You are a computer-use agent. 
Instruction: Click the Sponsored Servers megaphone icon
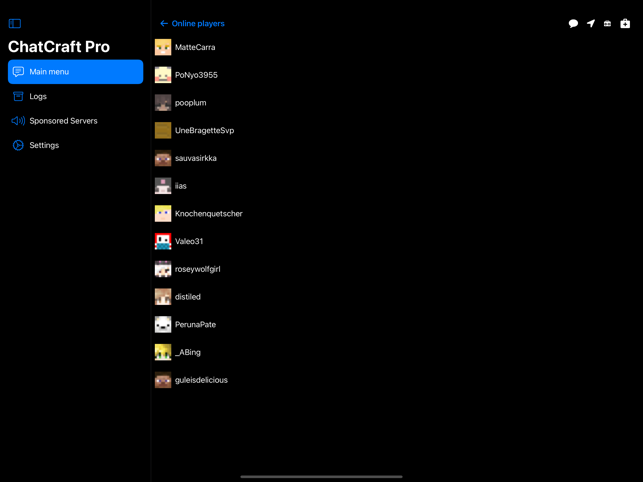pos(18,121)
